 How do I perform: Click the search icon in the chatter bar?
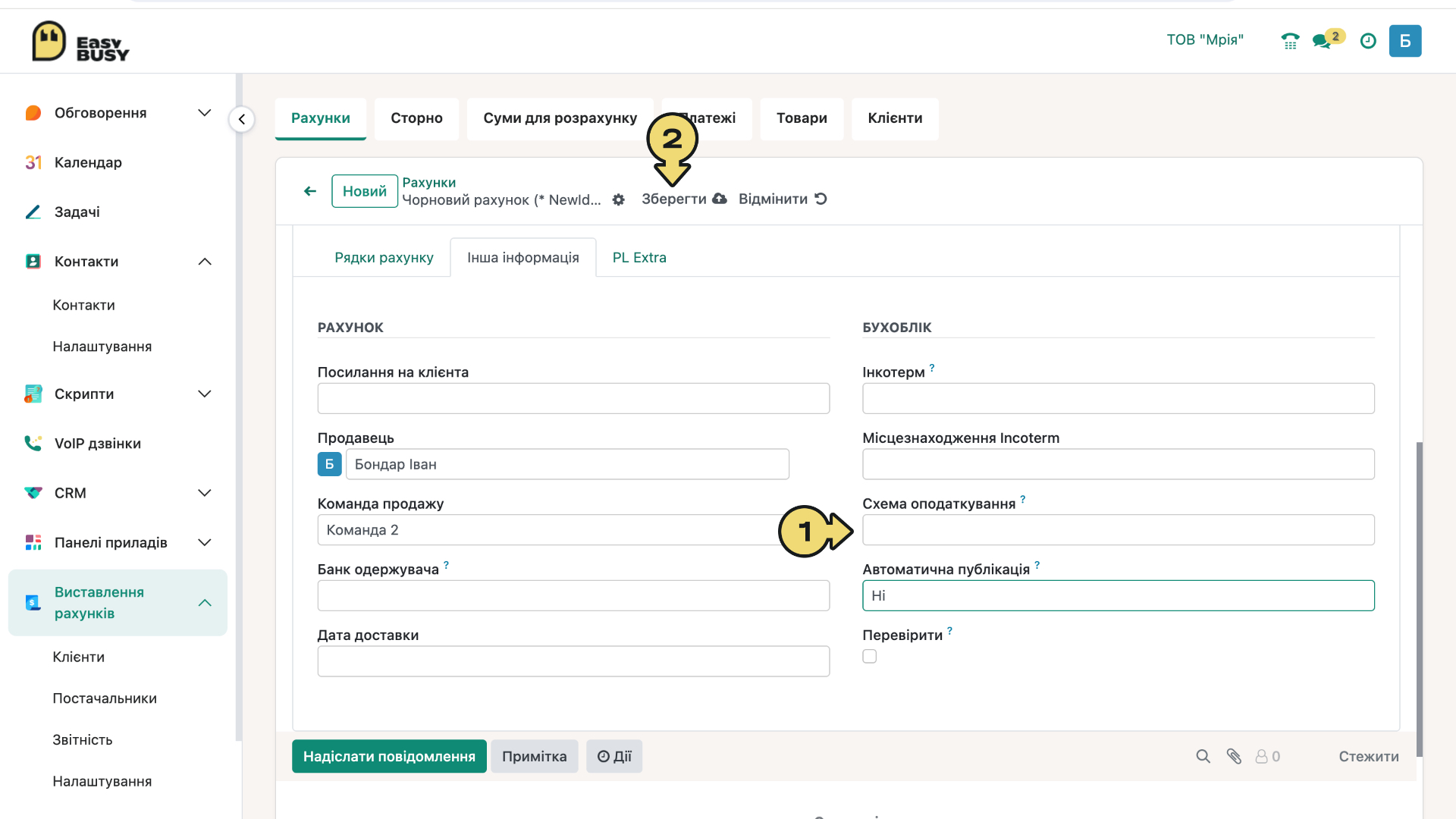click(x=1203, y=756)
